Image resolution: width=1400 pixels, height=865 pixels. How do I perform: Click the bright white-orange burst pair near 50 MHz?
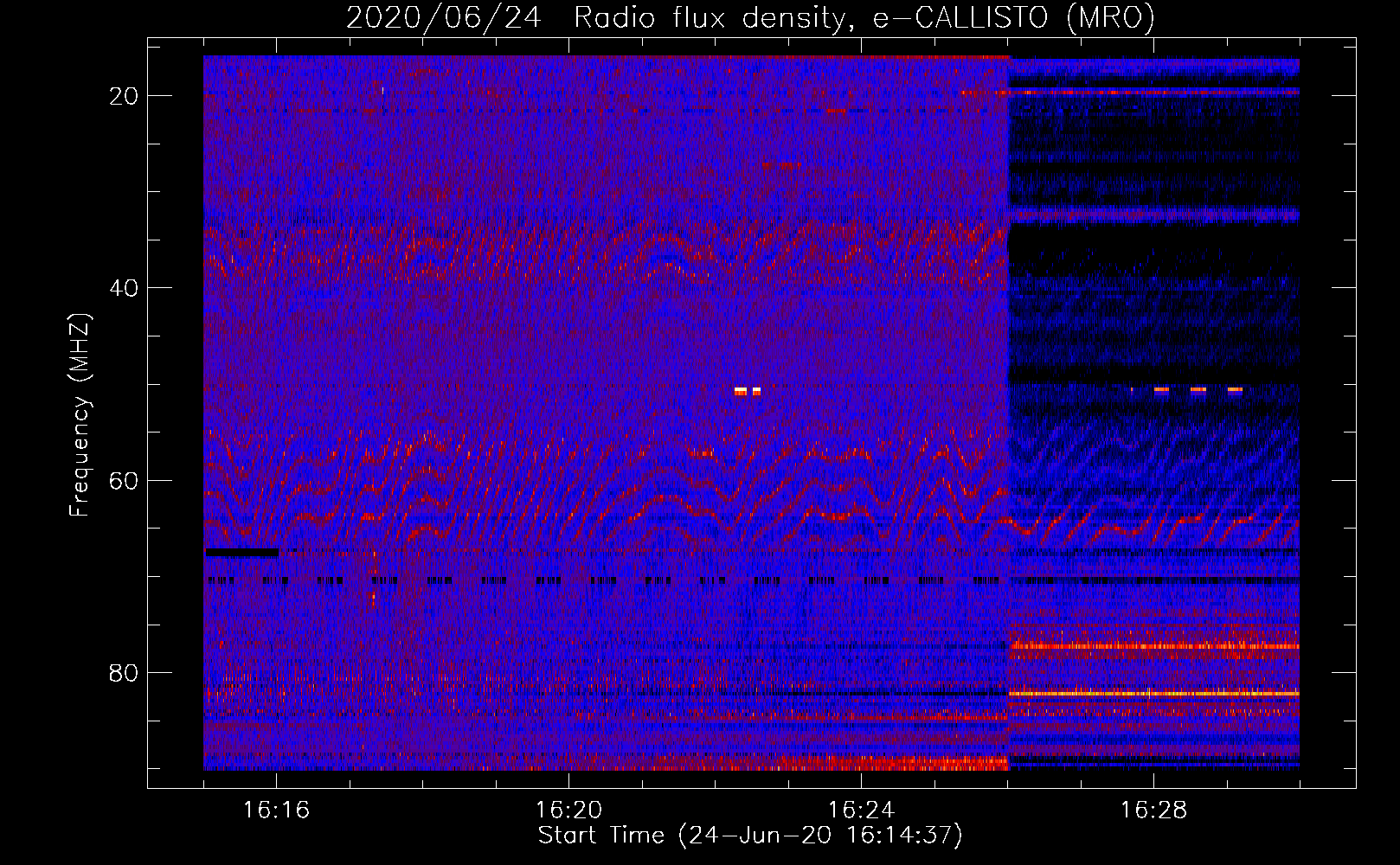click(748, 392)
